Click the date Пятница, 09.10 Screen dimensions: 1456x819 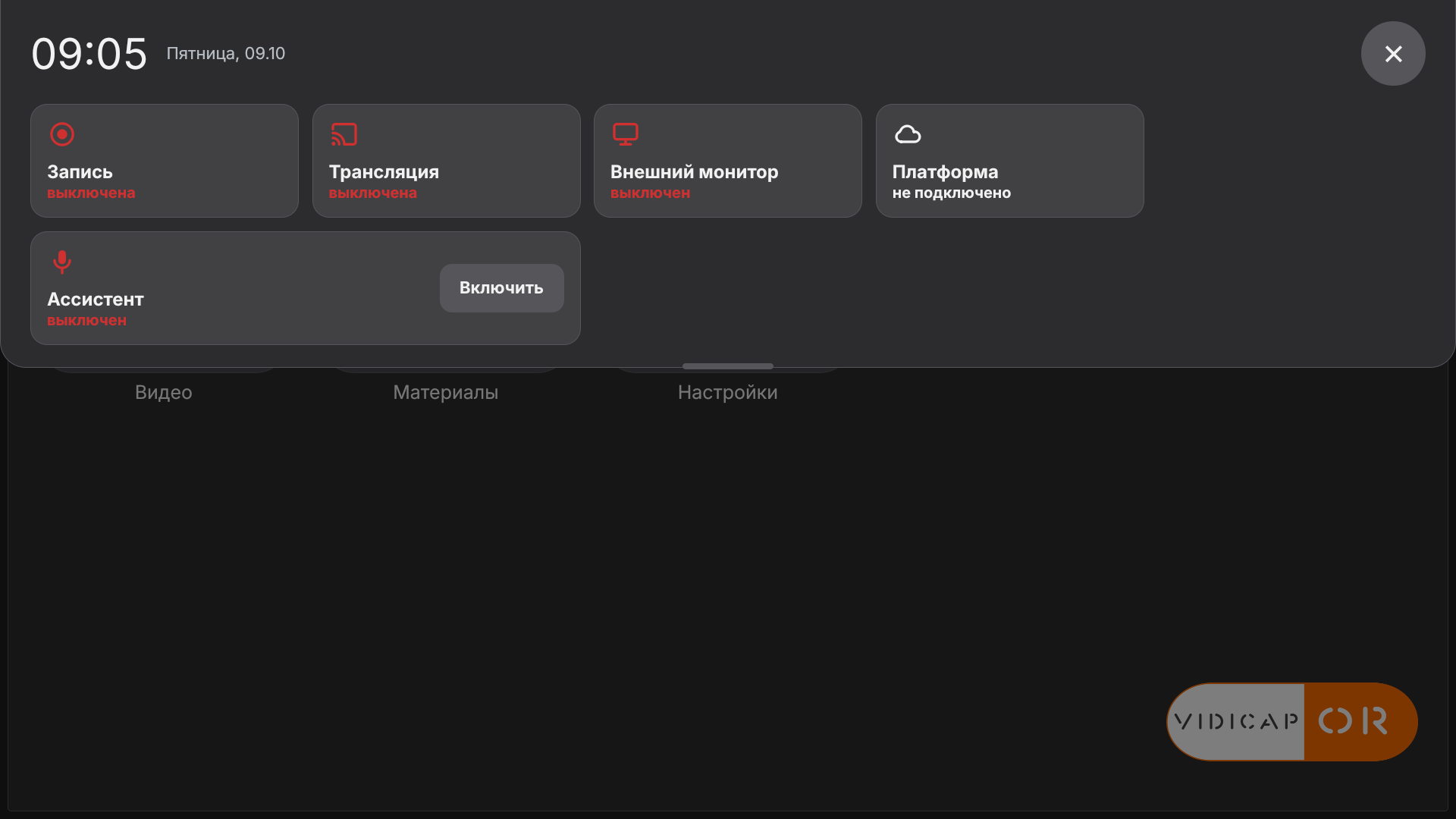(226, 54)
